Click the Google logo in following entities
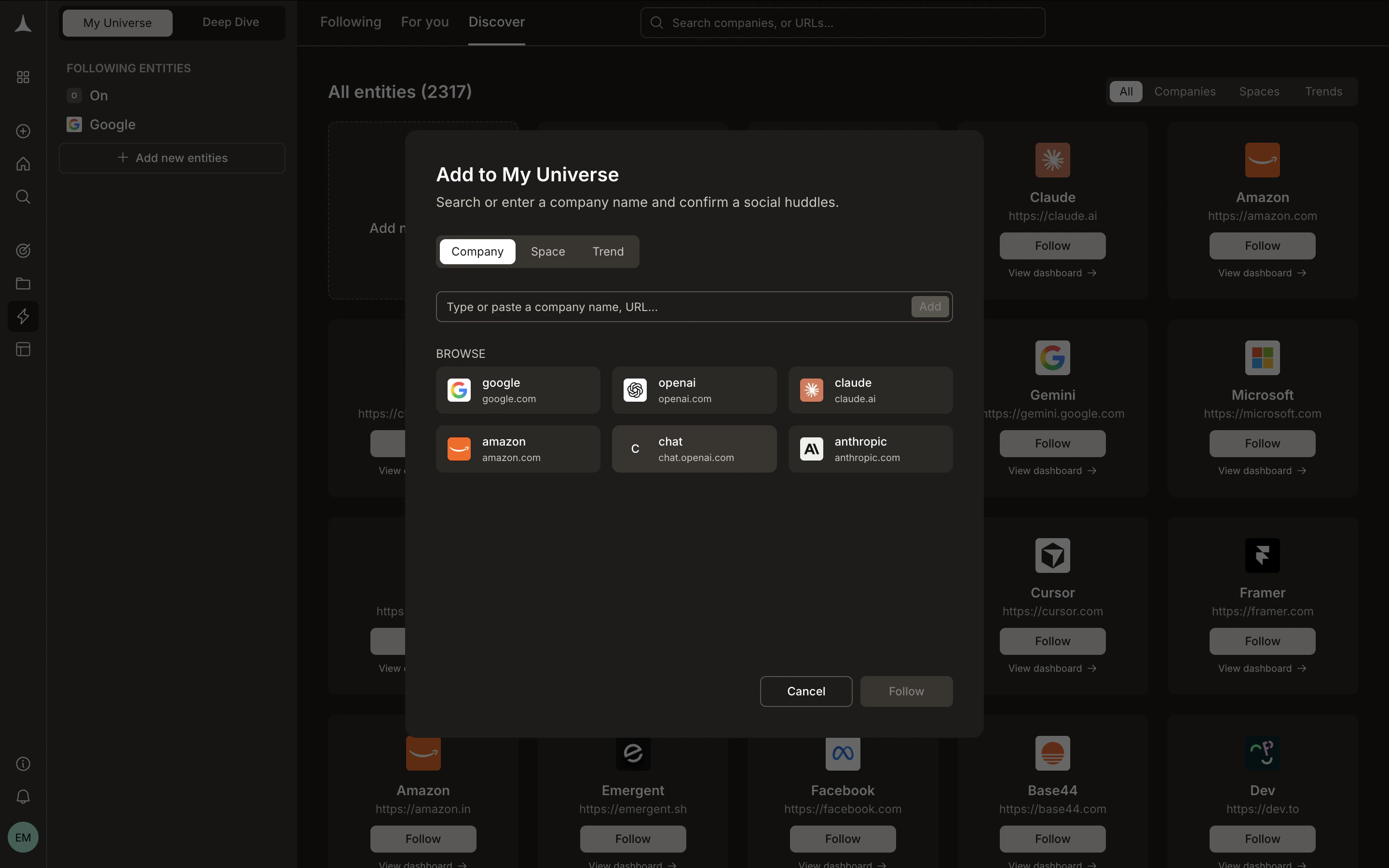 pyautogui.click(x=74, y=124)
